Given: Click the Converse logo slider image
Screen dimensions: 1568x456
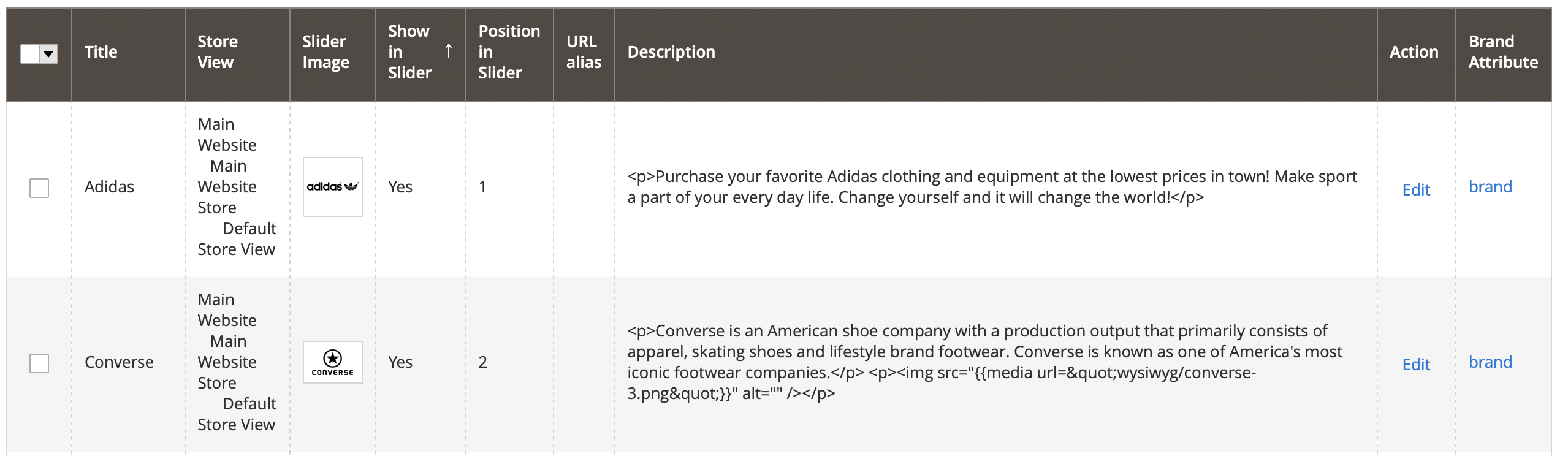Looking at the screenshot, I should [333, 362].
